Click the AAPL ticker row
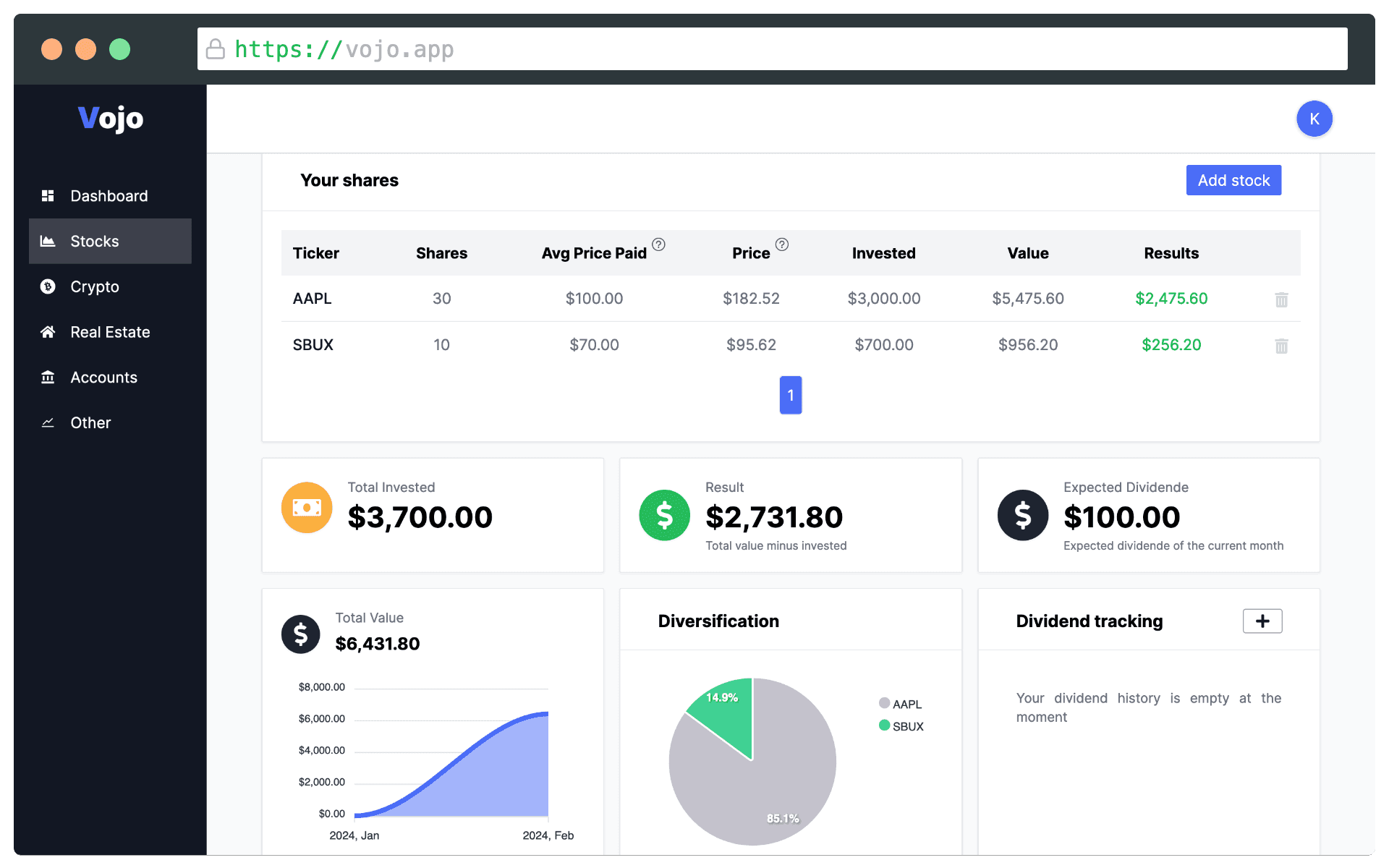 (313, 299)
